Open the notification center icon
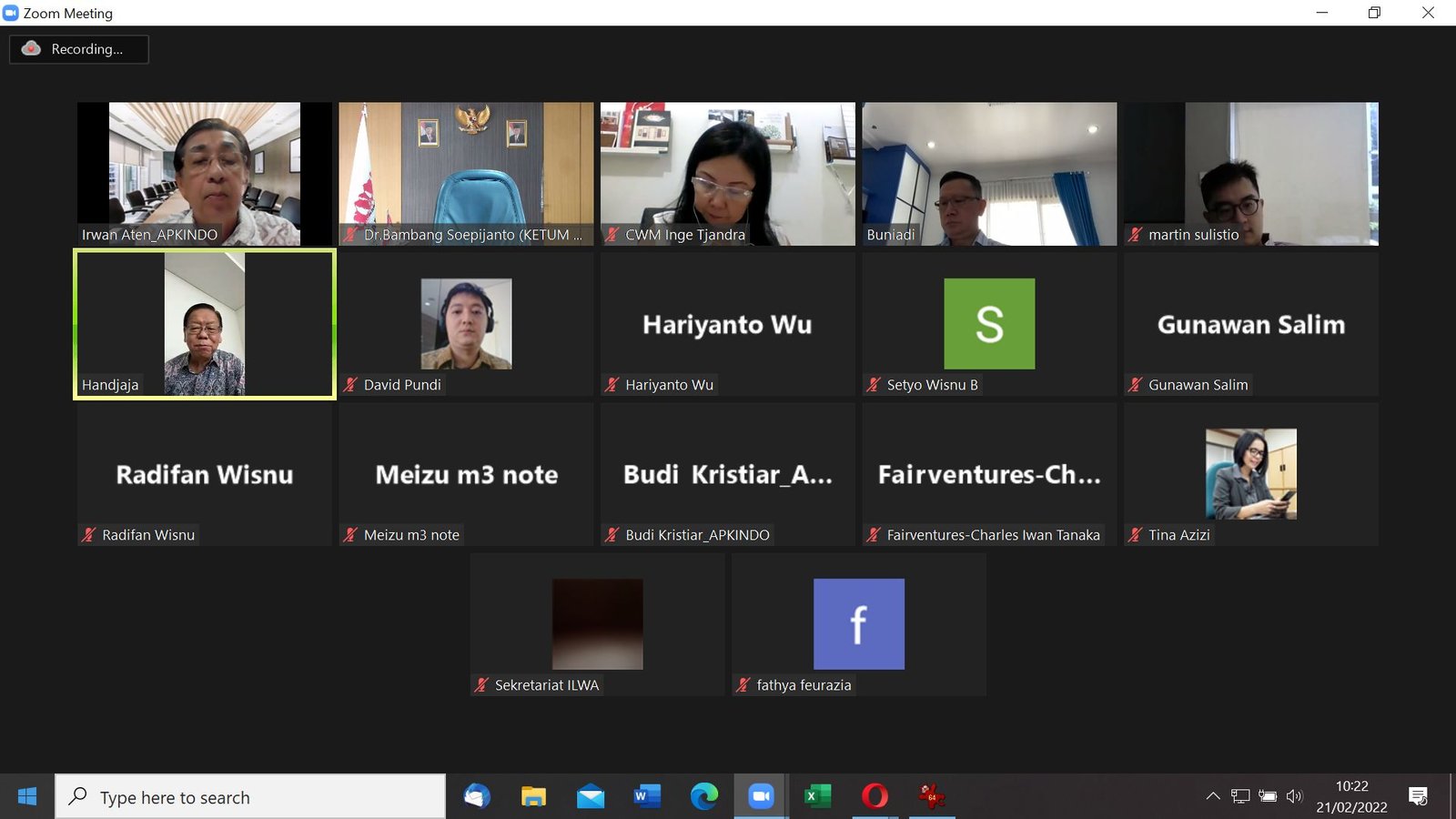Viewport: 1456px width, 819px height. tap(1418, 797)
